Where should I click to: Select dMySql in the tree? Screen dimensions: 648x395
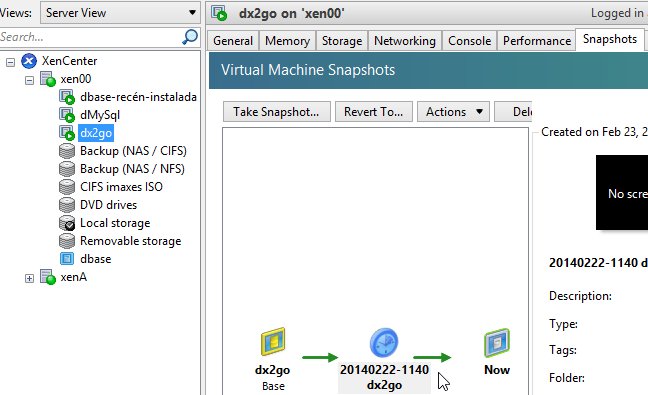click(100, 115)
